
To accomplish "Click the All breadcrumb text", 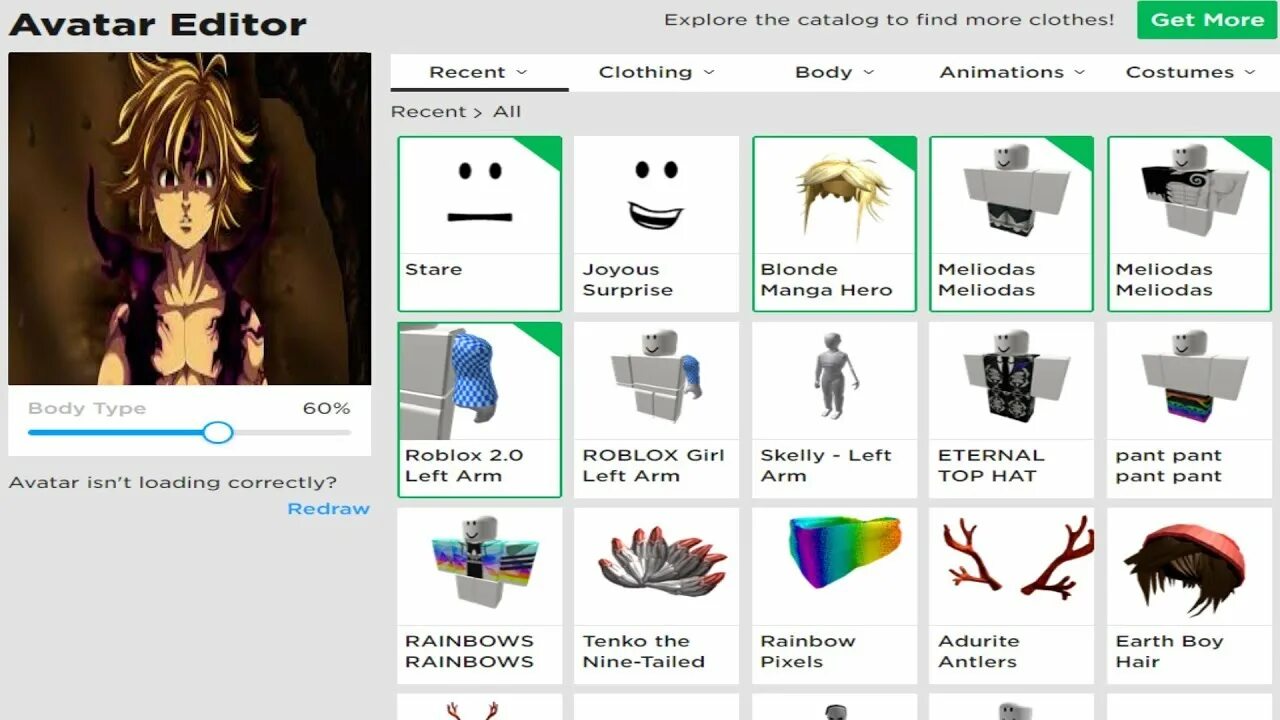I will pos(507,112).
